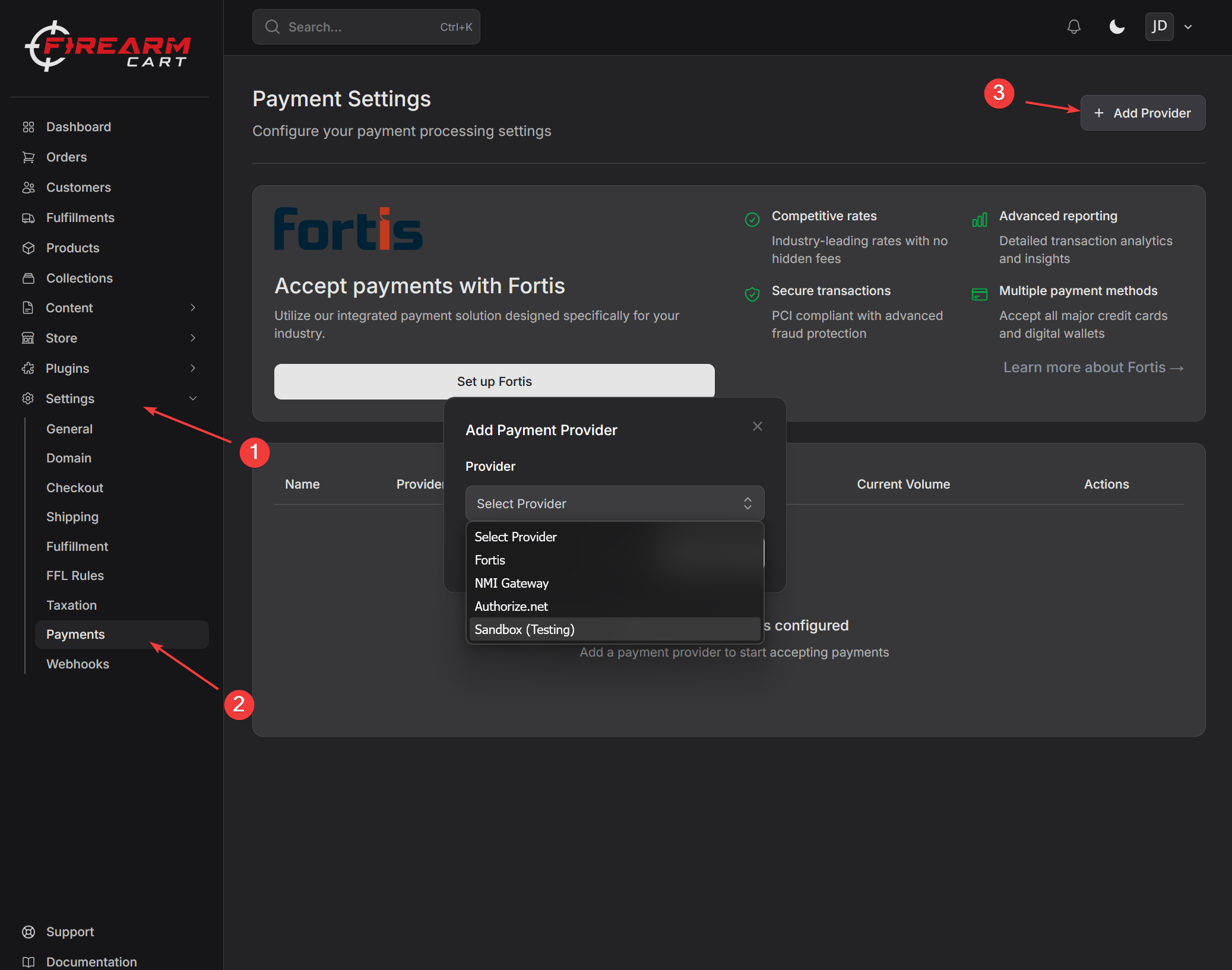The image size is (1232, 970).
Task: Follow Learn more about Fortis link
Action: coord(1093,367)
